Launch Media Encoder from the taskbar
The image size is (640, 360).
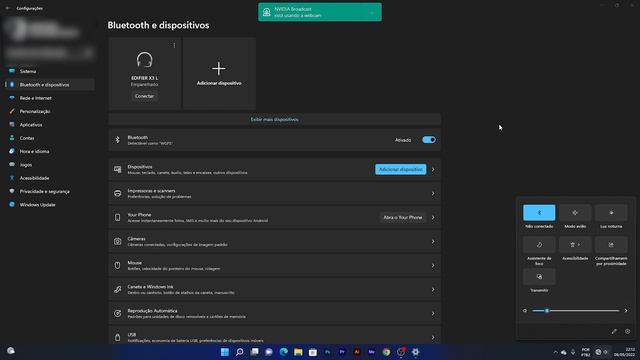click(x=371, y=352)
